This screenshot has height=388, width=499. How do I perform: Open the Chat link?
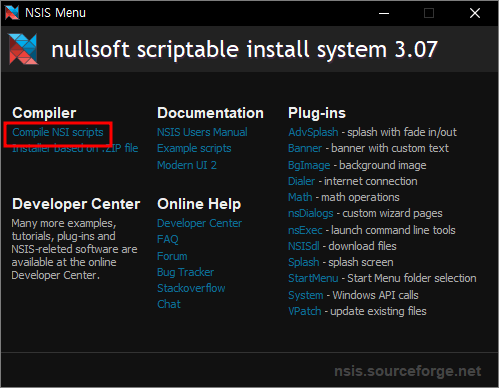(x=169, y=304)
